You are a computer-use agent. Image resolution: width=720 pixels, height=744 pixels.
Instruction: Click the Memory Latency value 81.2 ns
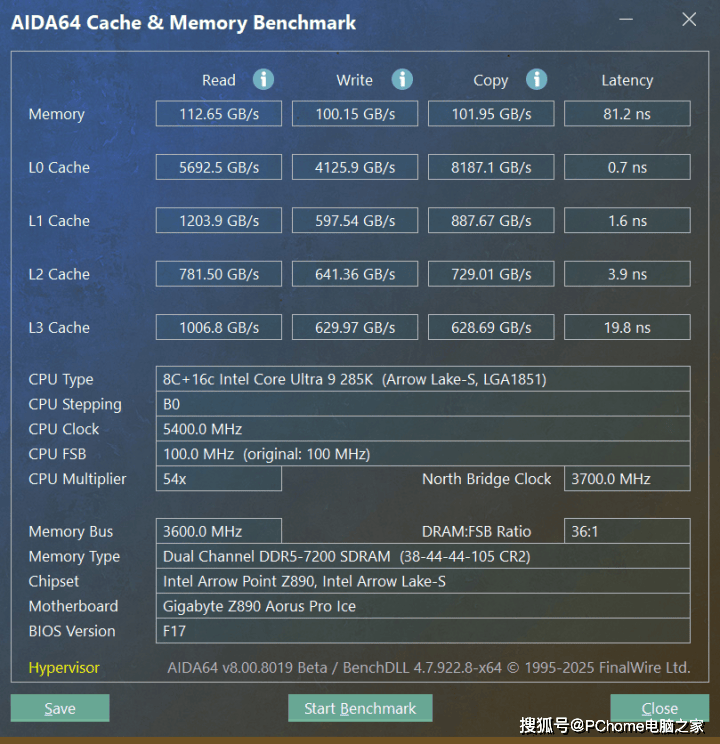(x=627, y=114)
